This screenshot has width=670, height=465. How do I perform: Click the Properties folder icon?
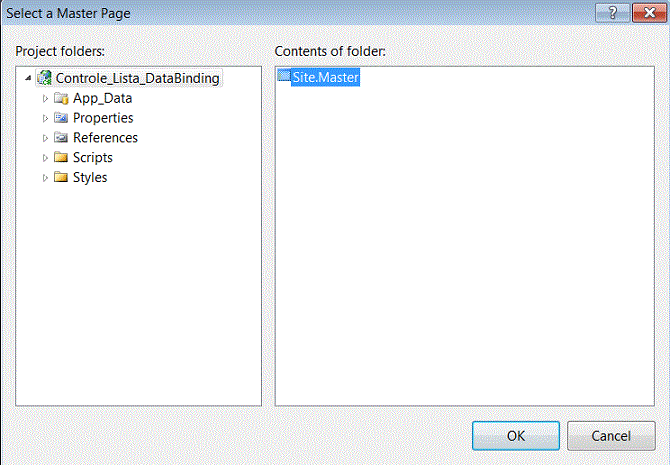pos(61,118)
